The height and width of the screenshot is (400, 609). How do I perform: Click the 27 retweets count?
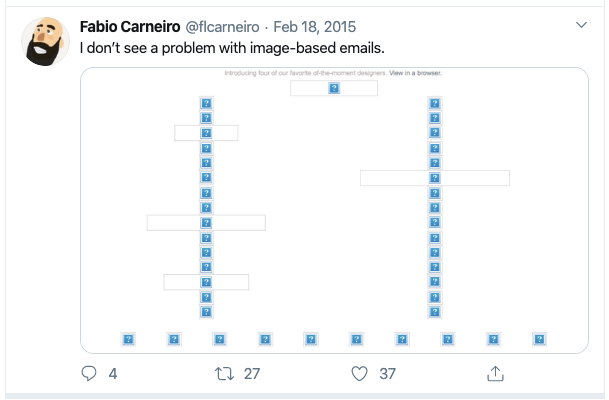tap(252, 374)
